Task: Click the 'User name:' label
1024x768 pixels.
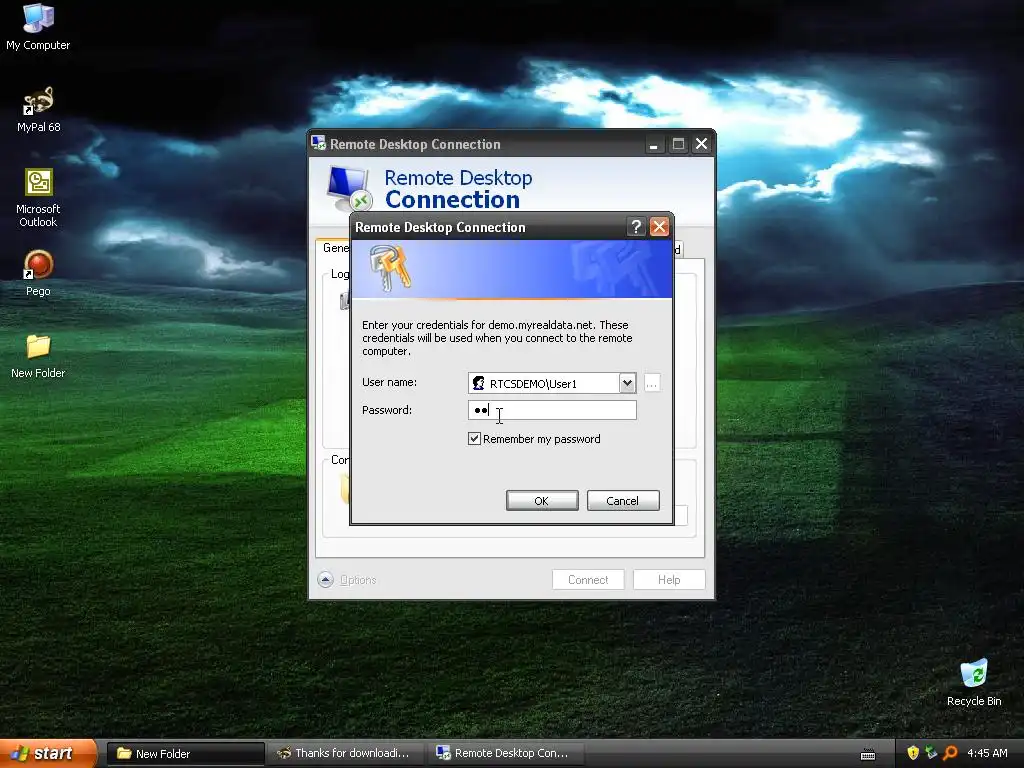Action: pos(389,382)
